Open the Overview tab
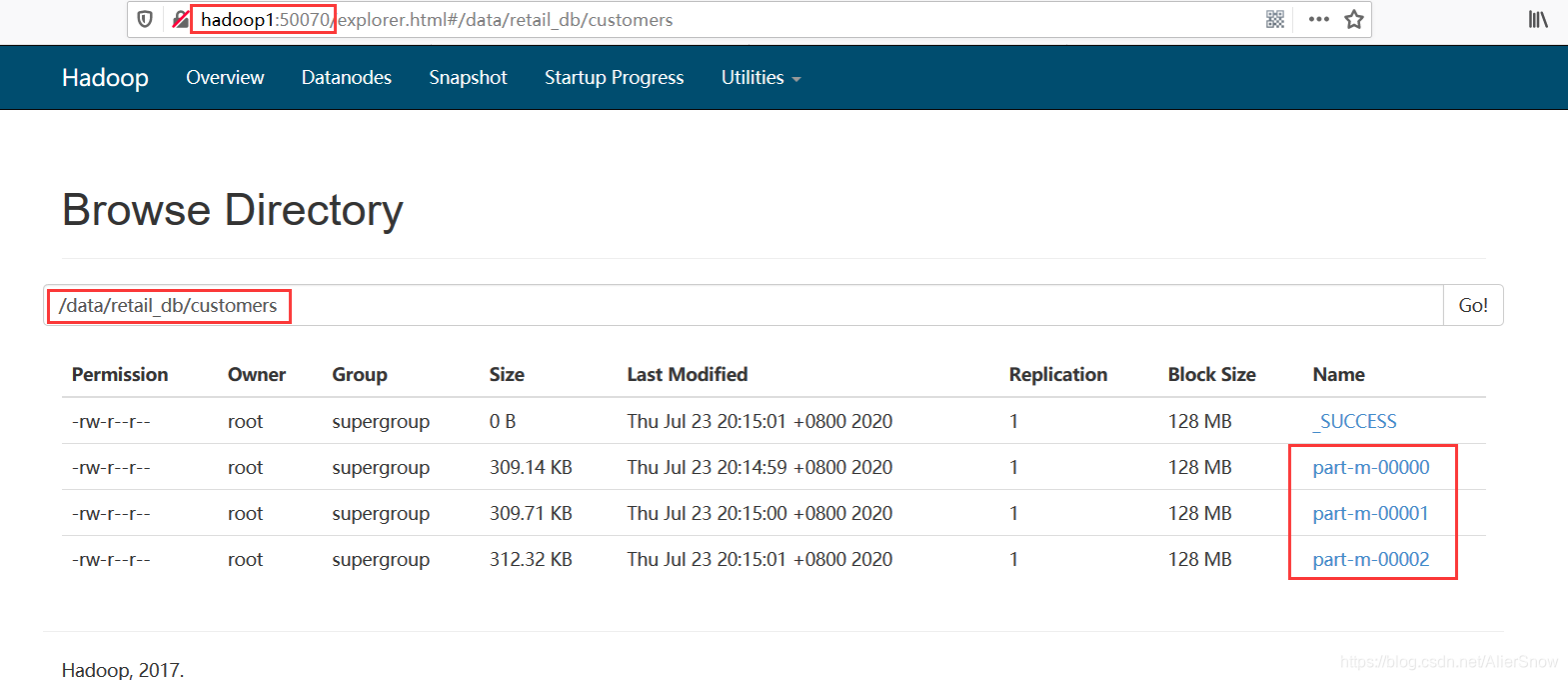Screen dimensions: 1568x680 point(225,77)
